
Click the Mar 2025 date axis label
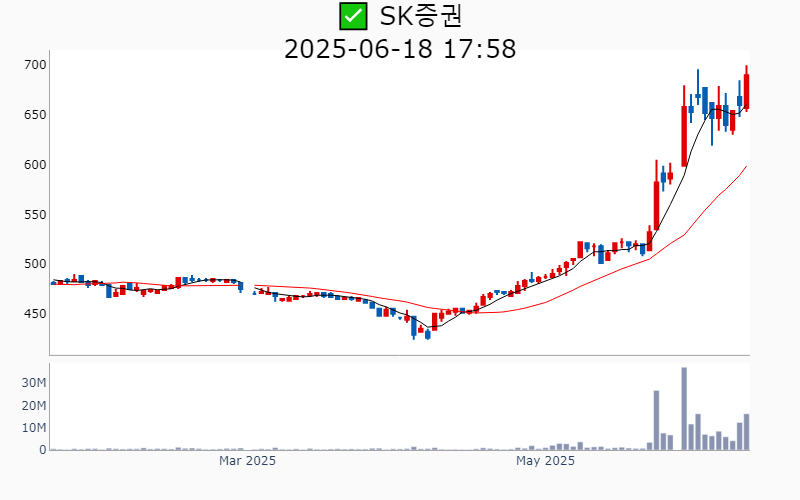click(247, 461)
